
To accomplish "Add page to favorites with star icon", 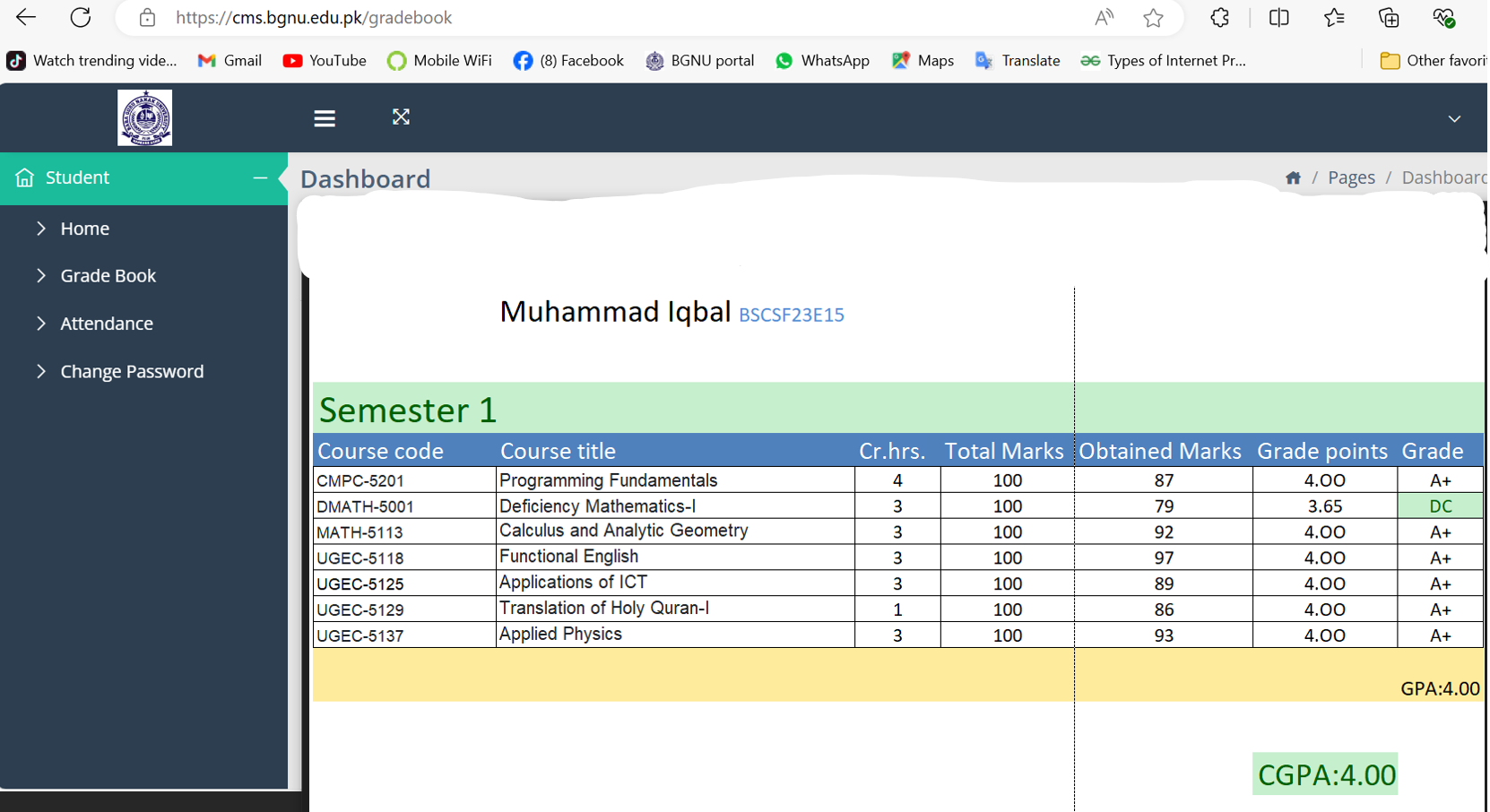I will (1153, 18).
